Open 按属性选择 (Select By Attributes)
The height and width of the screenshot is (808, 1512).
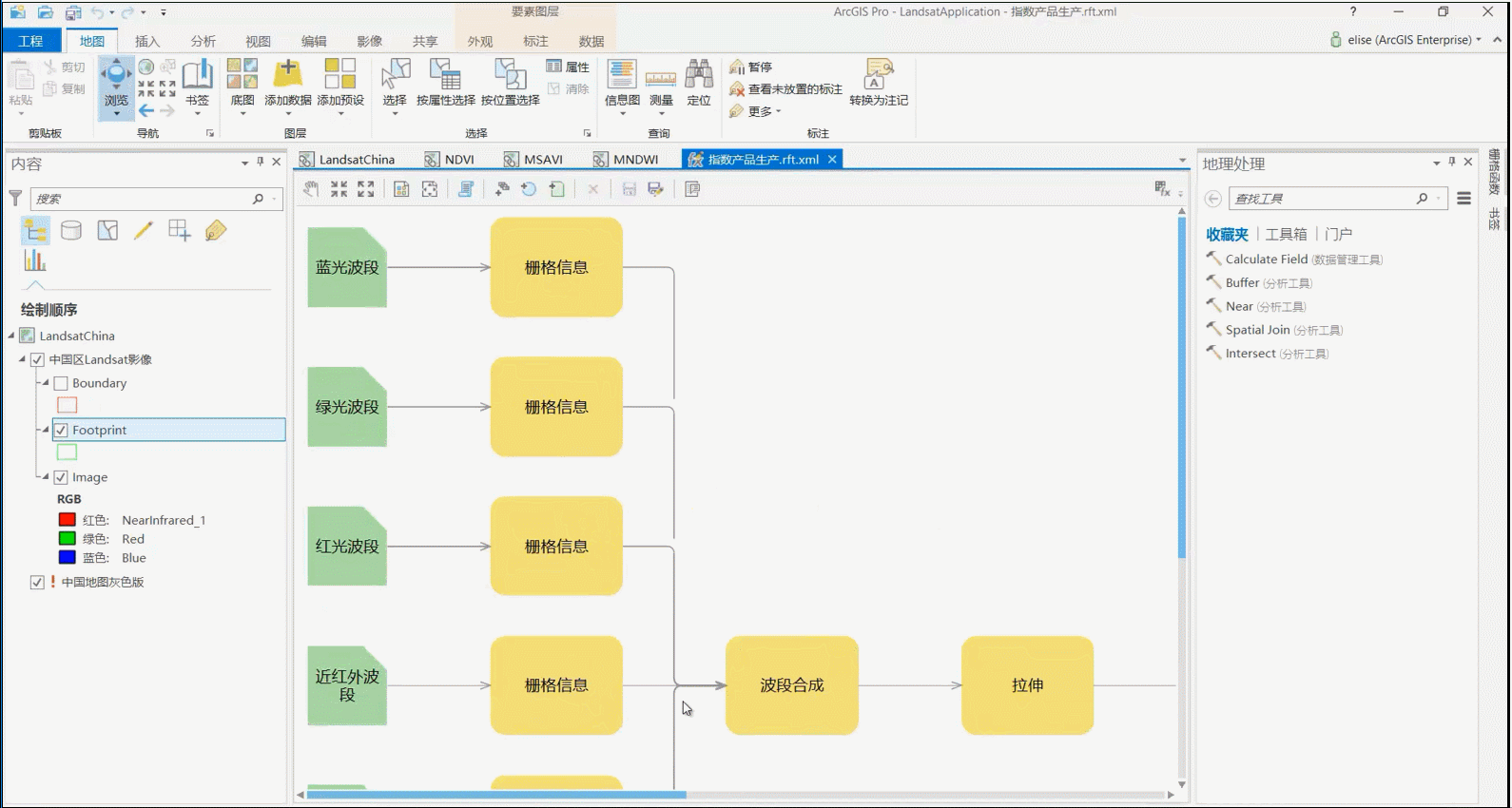445,83
